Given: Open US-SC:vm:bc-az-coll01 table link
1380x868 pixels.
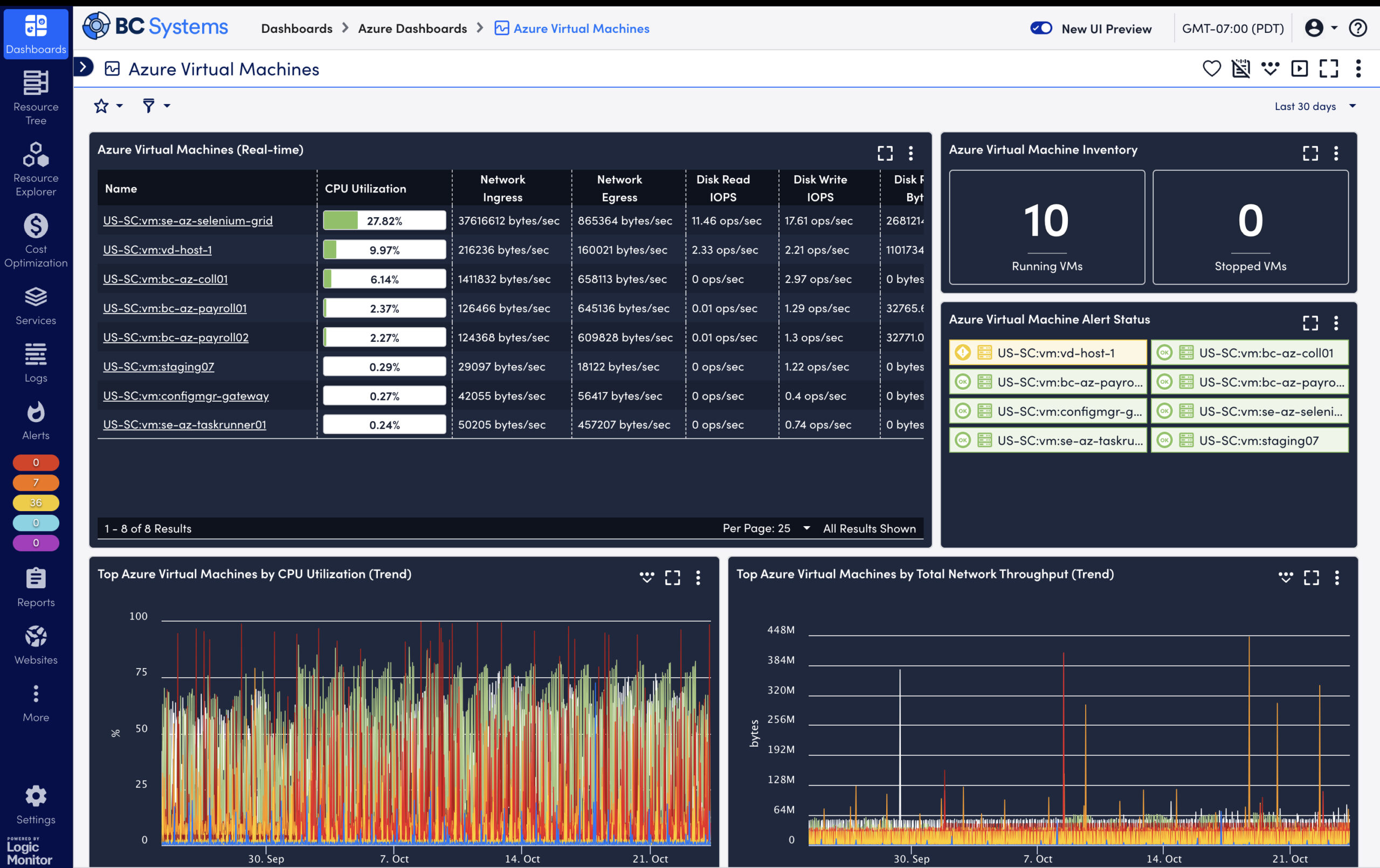Looking at the screenshot, I should [x=165, y=279].
